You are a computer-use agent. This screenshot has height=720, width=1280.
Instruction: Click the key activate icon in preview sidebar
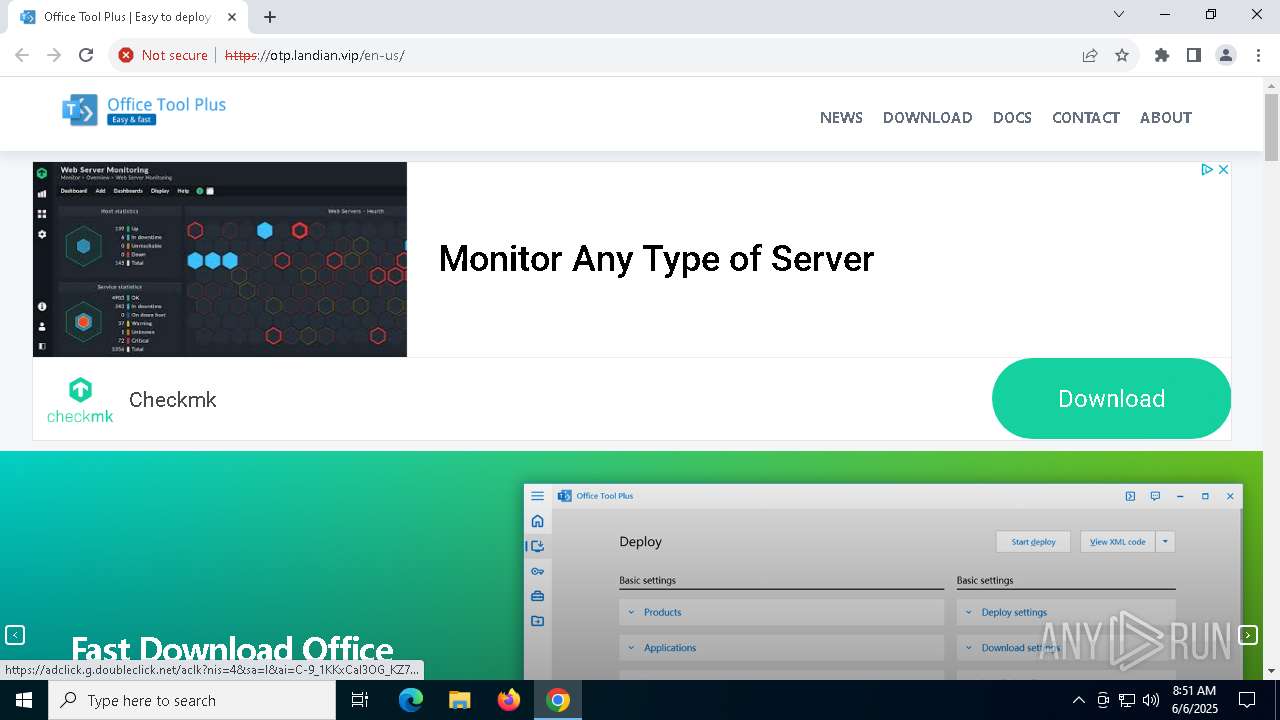point(537,571)
